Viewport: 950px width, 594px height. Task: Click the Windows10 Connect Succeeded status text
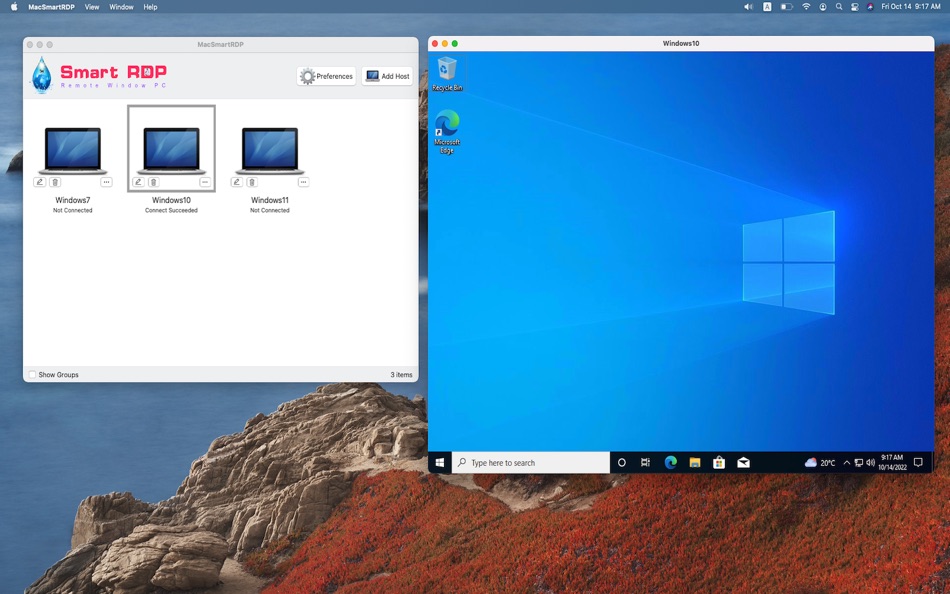pos(171,210)
